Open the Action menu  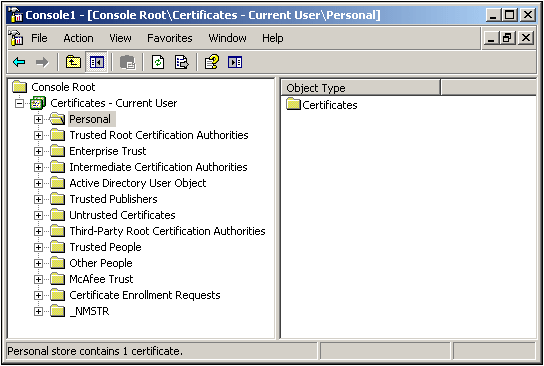pos(78,38)
